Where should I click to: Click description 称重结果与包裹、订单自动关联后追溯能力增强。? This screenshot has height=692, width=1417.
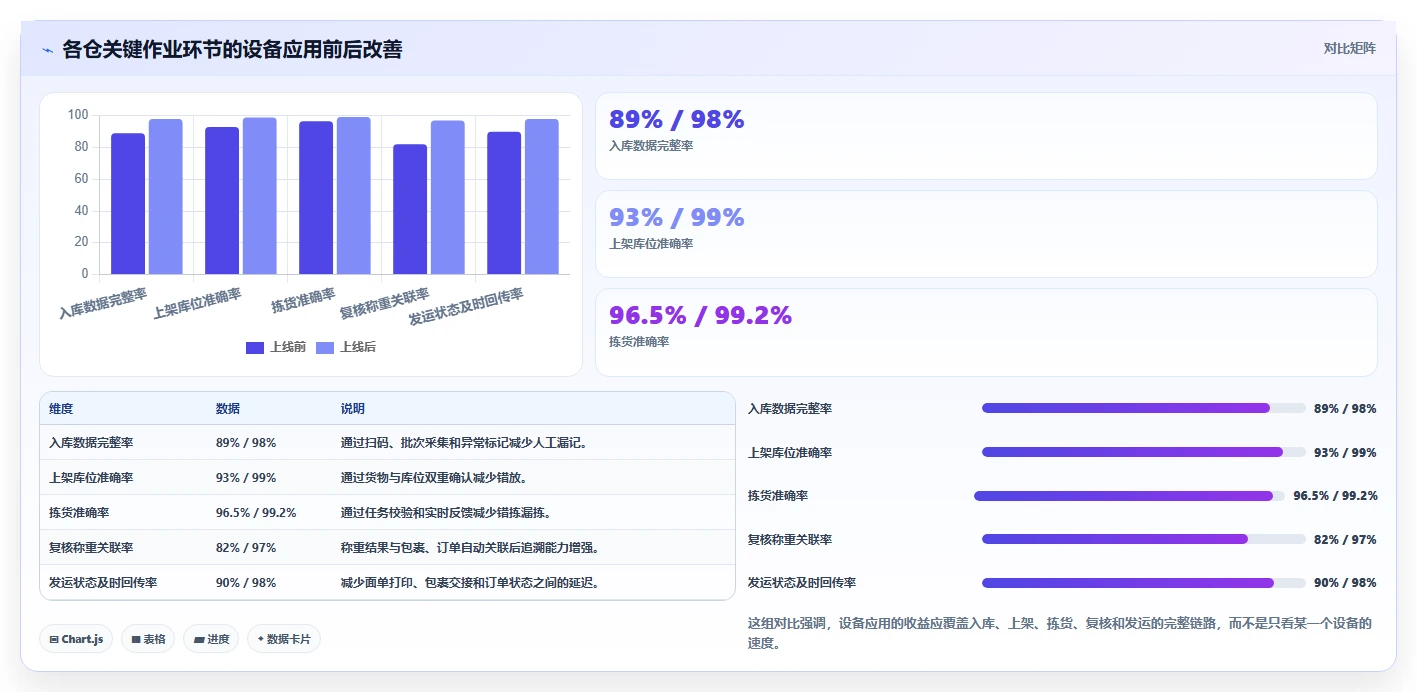tap(470, 548)
